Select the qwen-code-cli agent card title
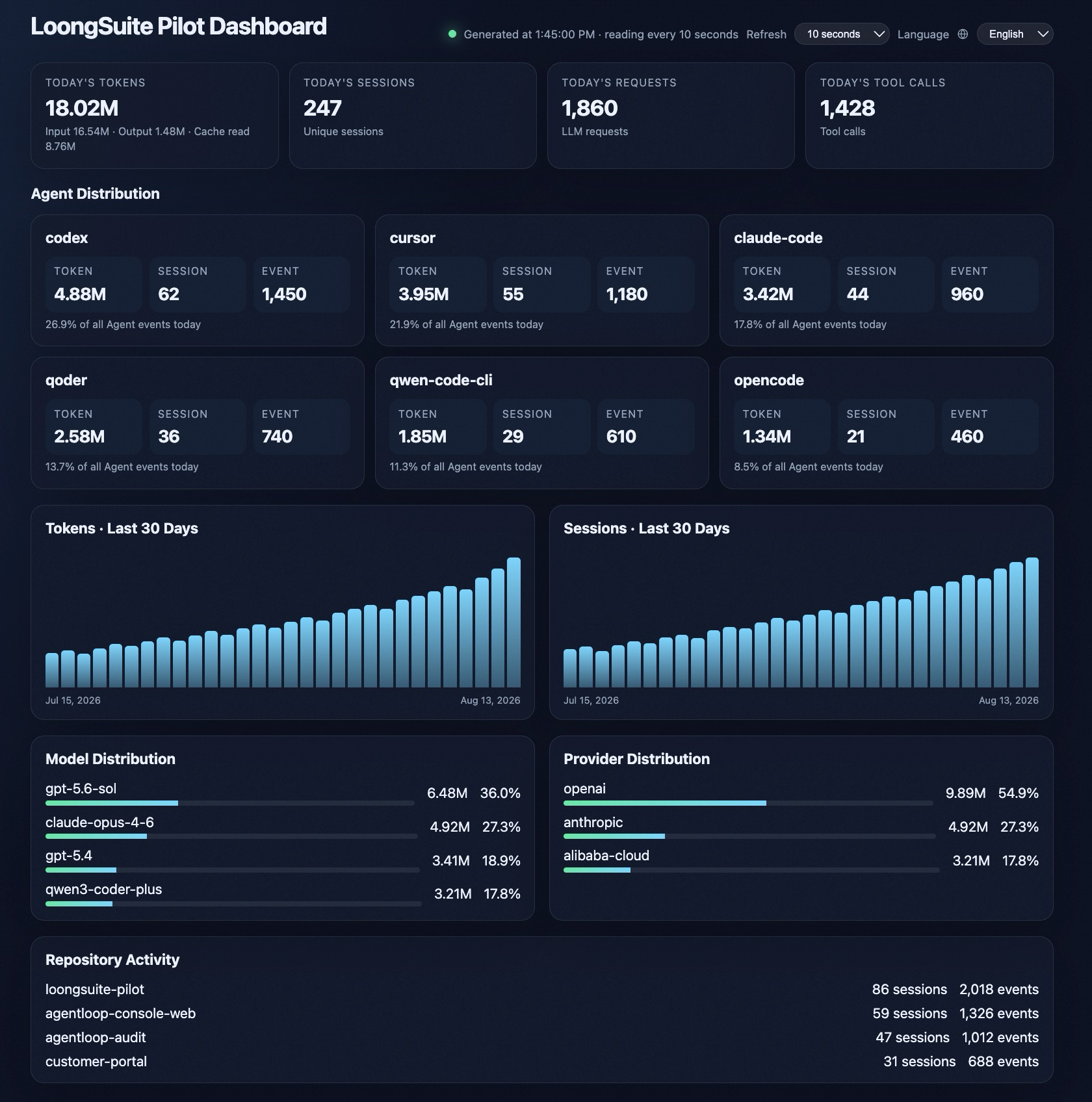 441,380
